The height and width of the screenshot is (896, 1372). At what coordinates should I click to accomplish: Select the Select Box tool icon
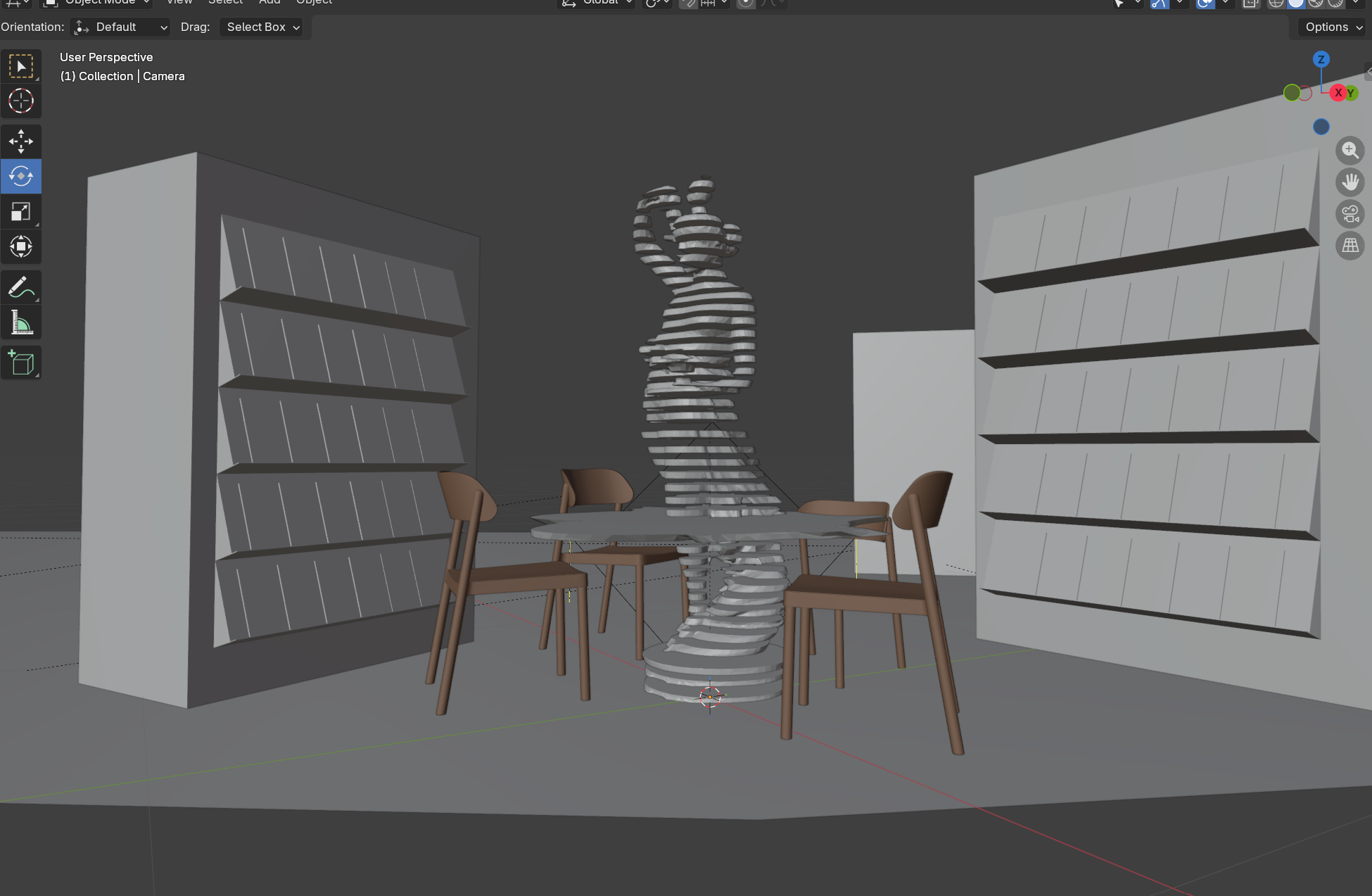pyautogui.click(x=21, y=67)
